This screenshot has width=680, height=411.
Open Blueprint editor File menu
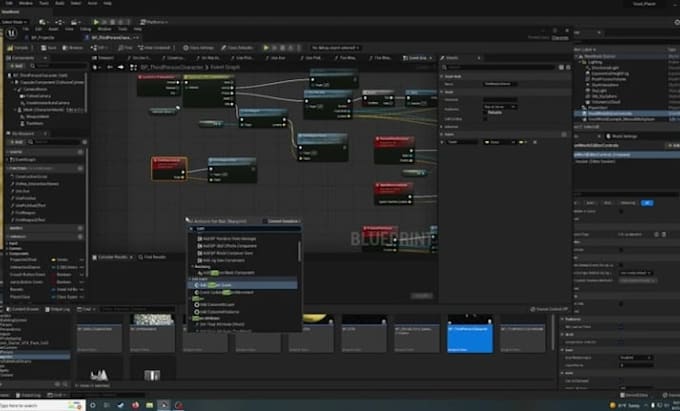click(x=26, y=29)
